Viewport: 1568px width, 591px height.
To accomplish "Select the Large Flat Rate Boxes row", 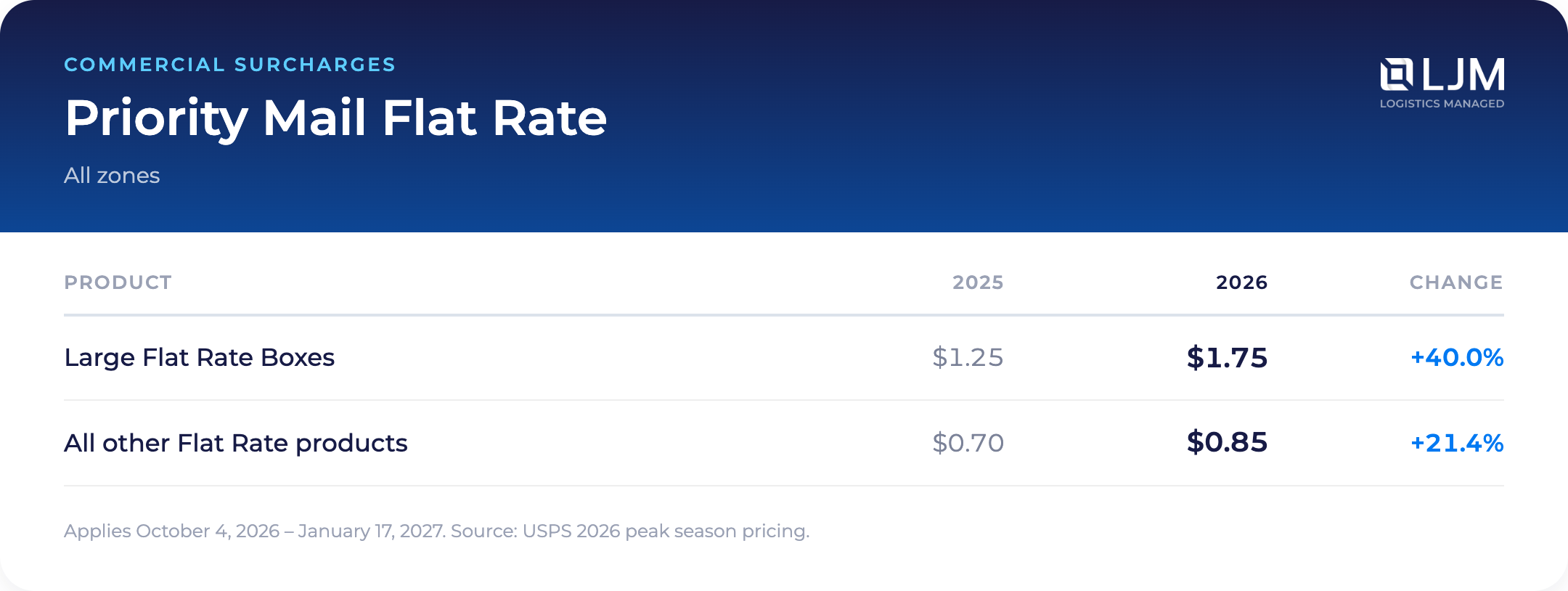I will 784,358.
